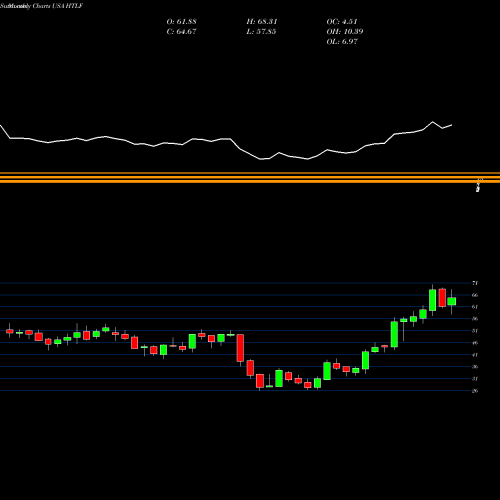
Task: Click the price axis label 61
Action: (x=475, y=307)
